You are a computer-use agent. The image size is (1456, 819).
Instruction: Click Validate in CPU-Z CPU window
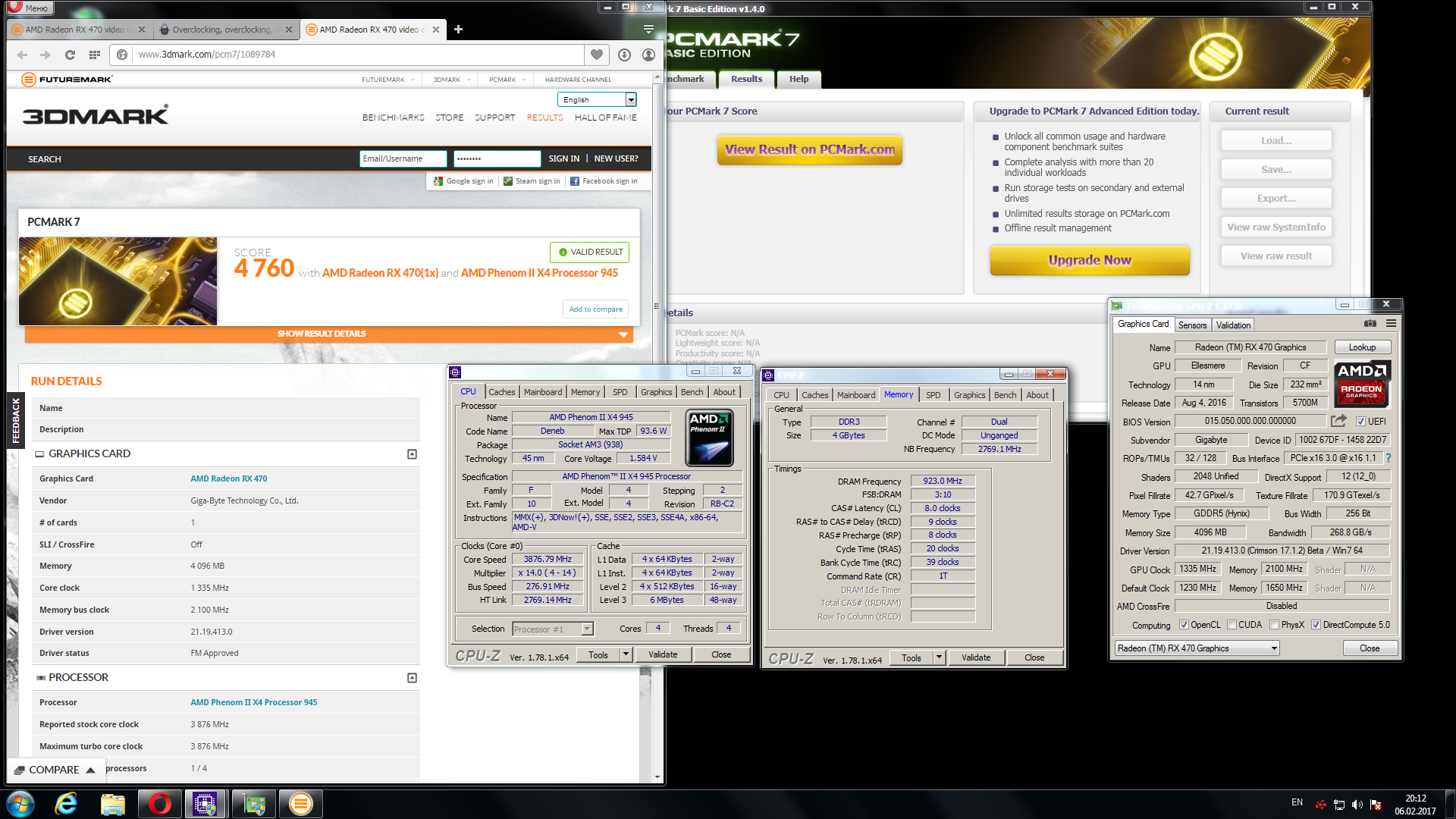[x=663, y=654]
